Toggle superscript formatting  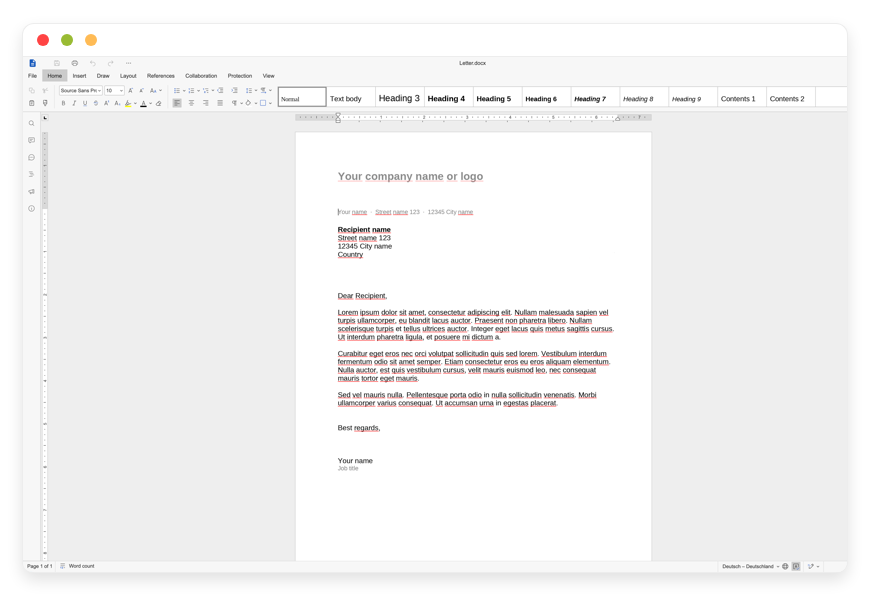pyautogui.click(x=107, y=103)
